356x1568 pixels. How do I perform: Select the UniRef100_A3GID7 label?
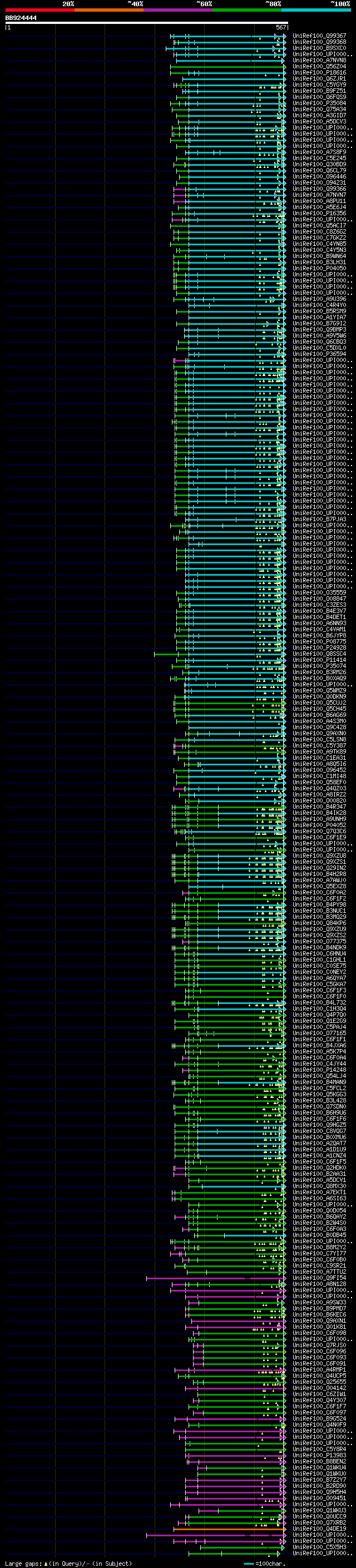(x=319, y=115)
